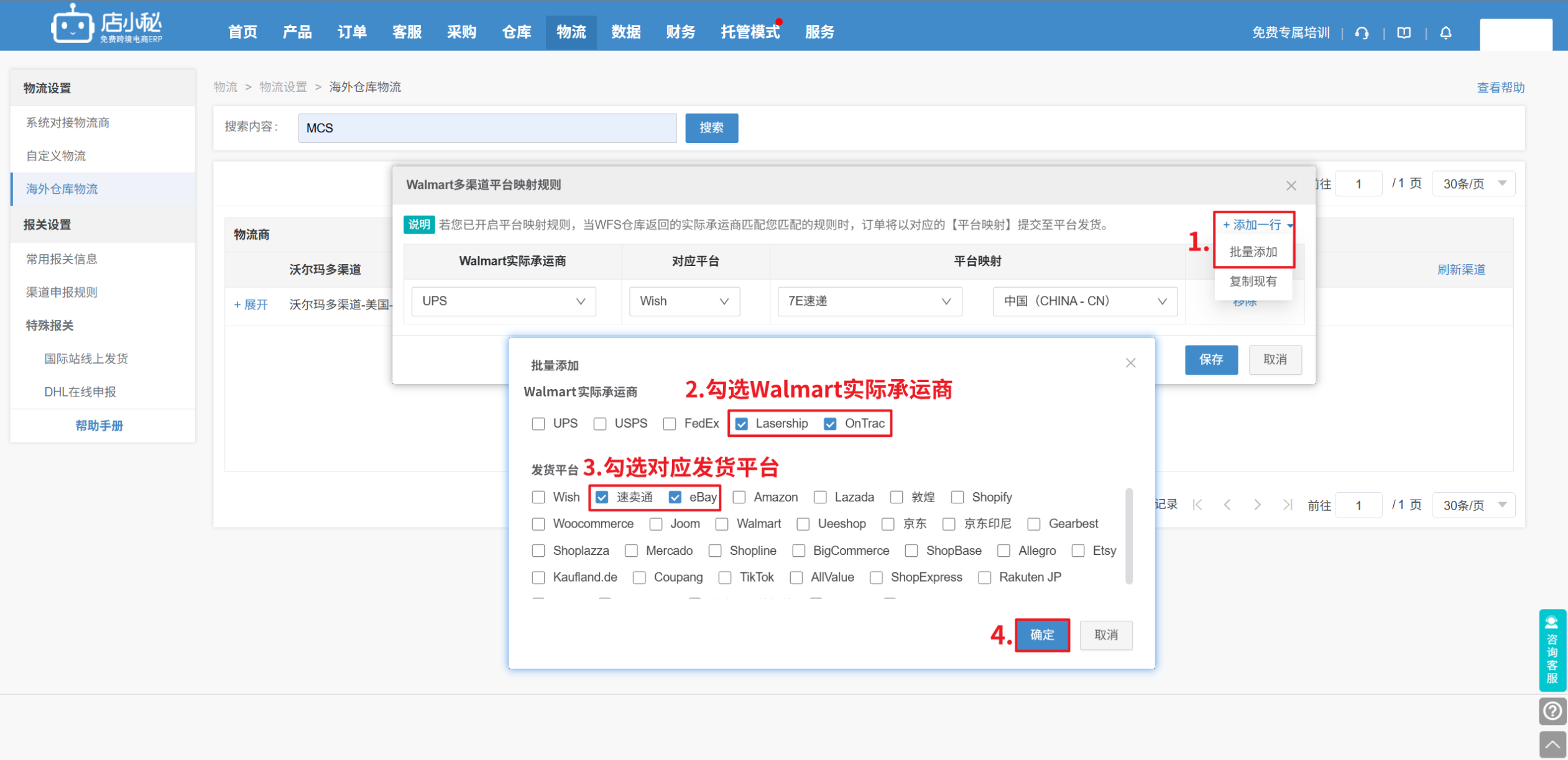Check the USPS carrier checkbox
Image resolution: width=1568 pixels, height=760 pixels.
[600, 424]
